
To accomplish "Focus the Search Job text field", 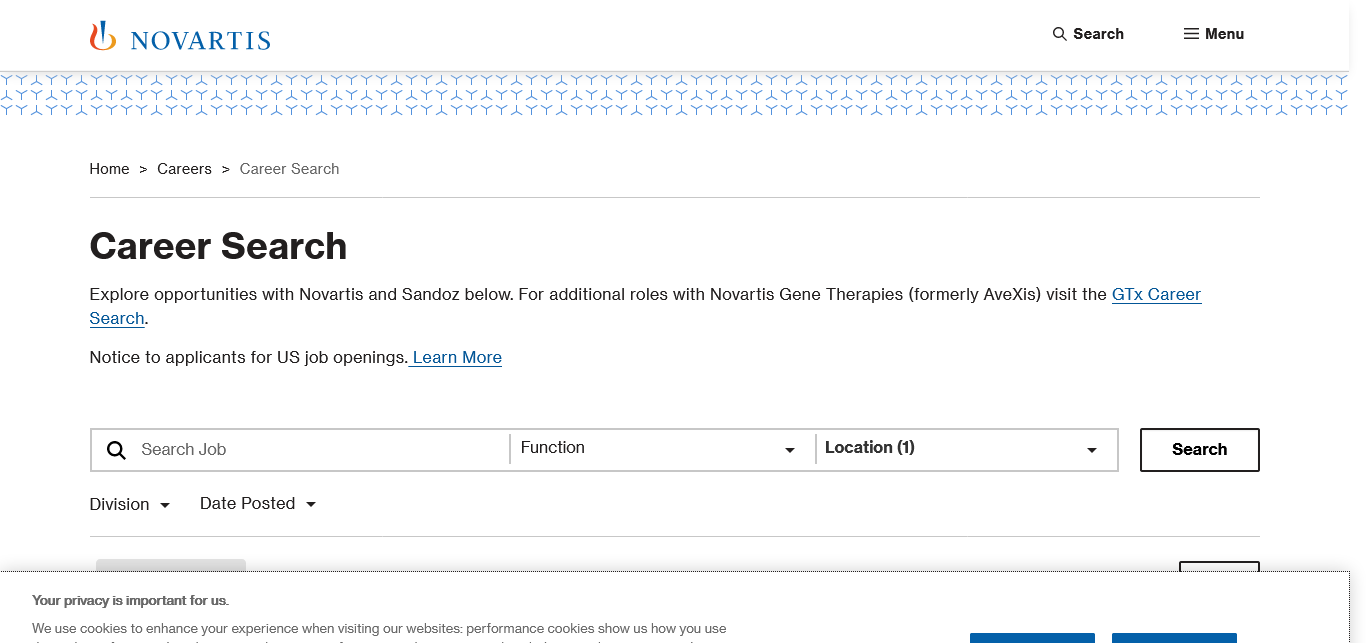I will [x=320, y=450].
